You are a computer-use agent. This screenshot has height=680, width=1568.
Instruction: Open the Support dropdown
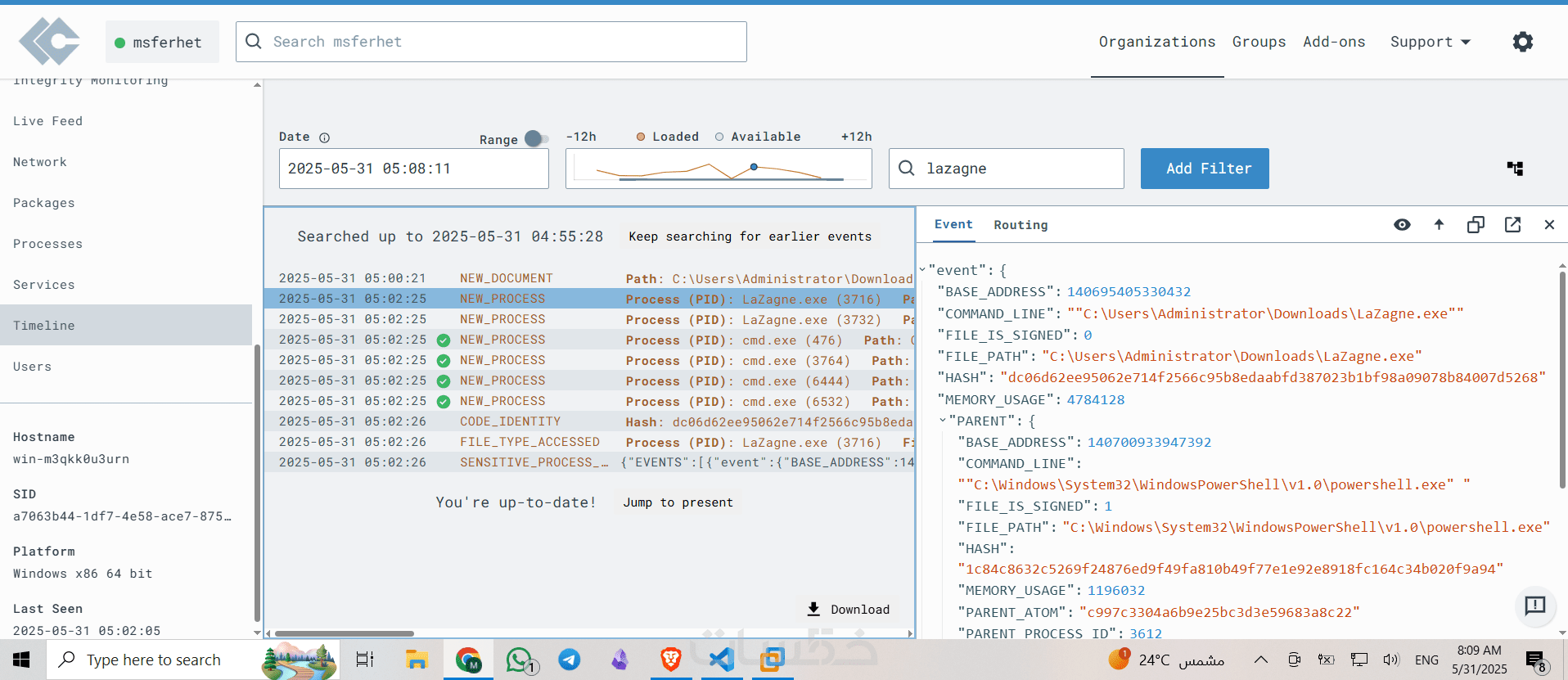tap(1431, 42)
